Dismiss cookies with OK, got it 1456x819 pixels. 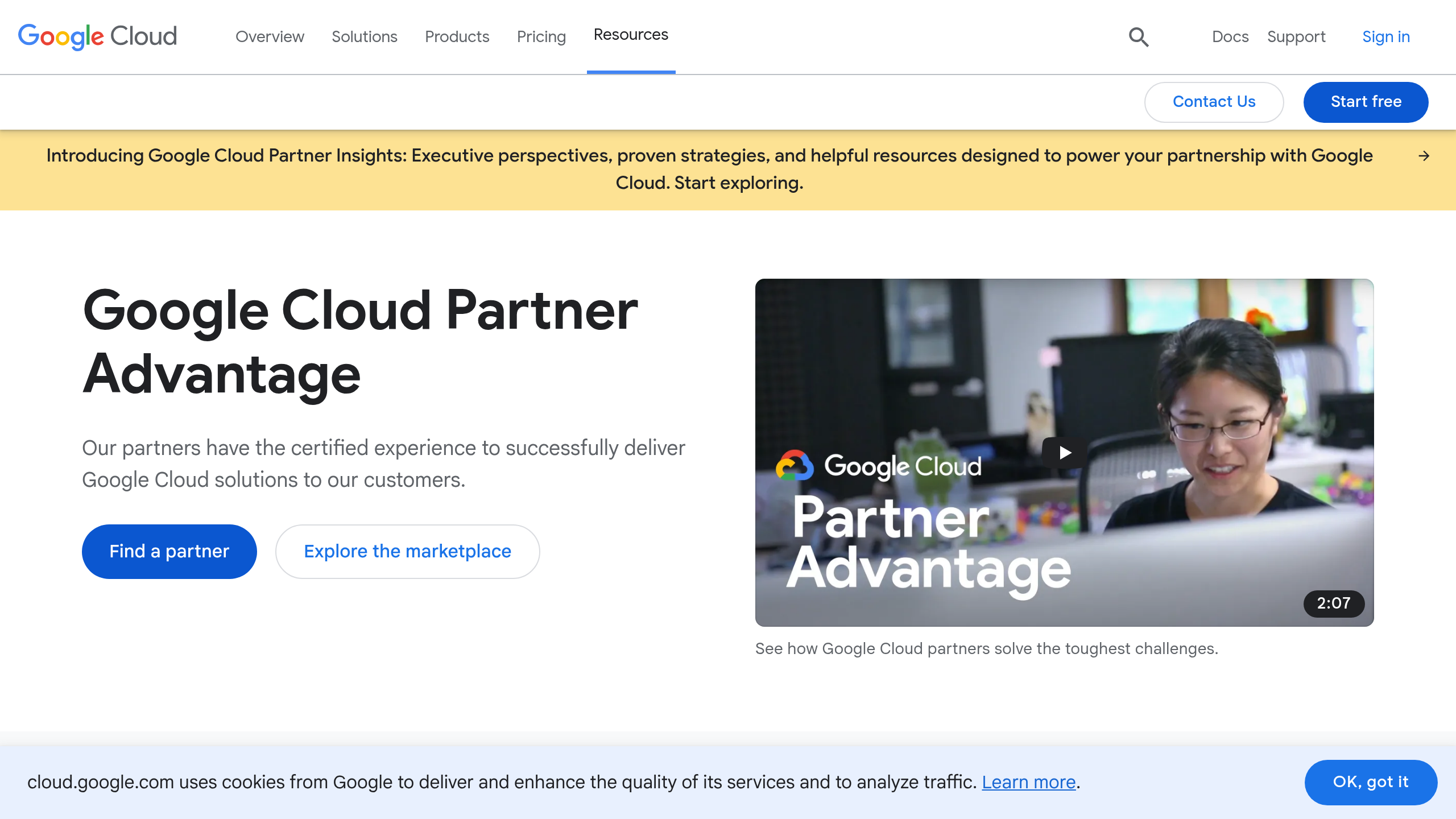pyautogui.click(x=1370, y=782)
